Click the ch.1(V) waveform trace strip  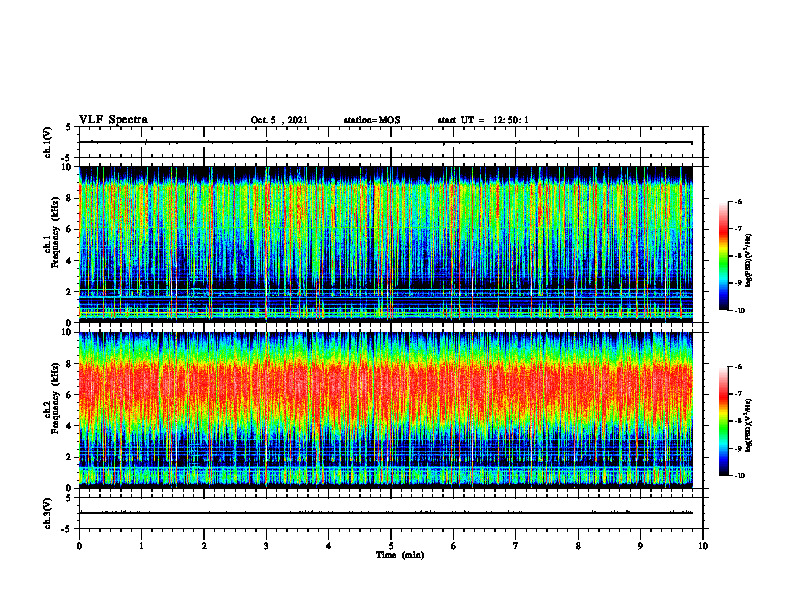(x=391, y=142)
